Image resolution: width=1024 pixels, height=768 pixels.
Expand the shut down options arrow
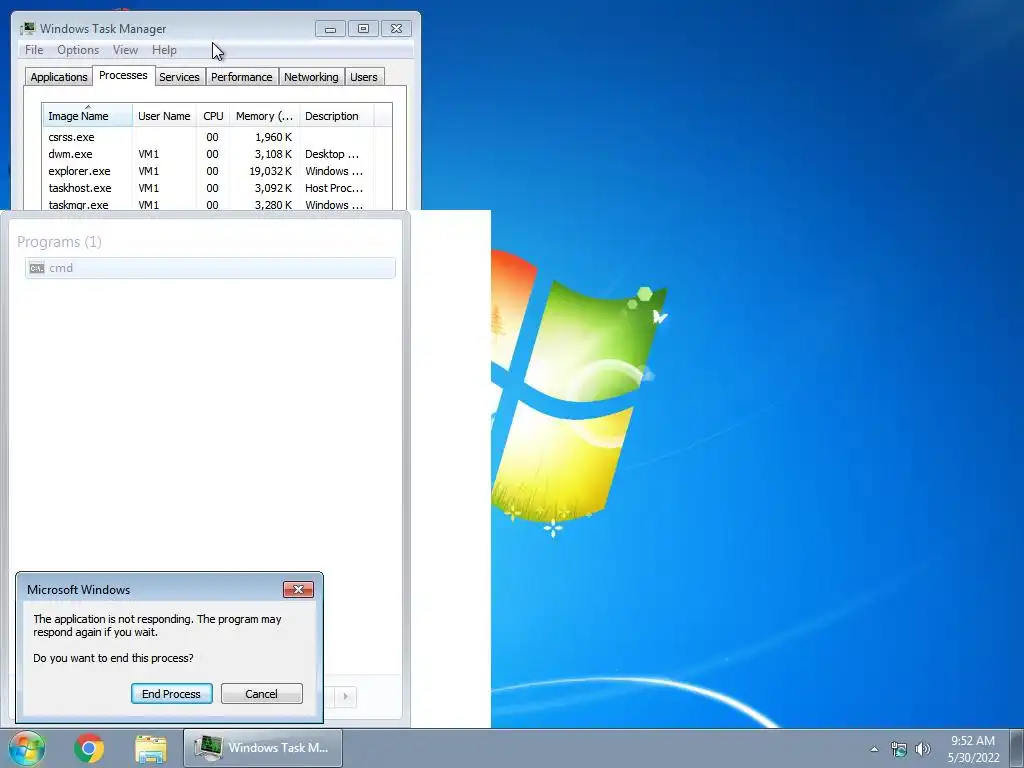coord(345,696)
